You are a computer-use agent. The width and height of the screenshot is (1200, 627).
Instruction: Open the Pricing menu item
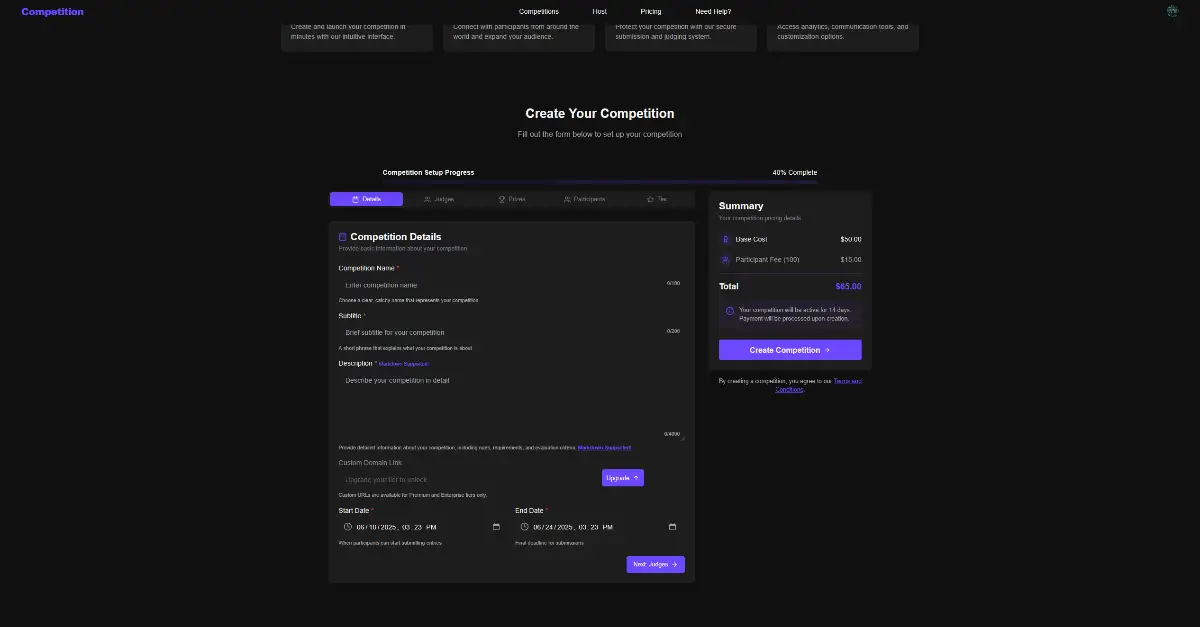point(650,11)
